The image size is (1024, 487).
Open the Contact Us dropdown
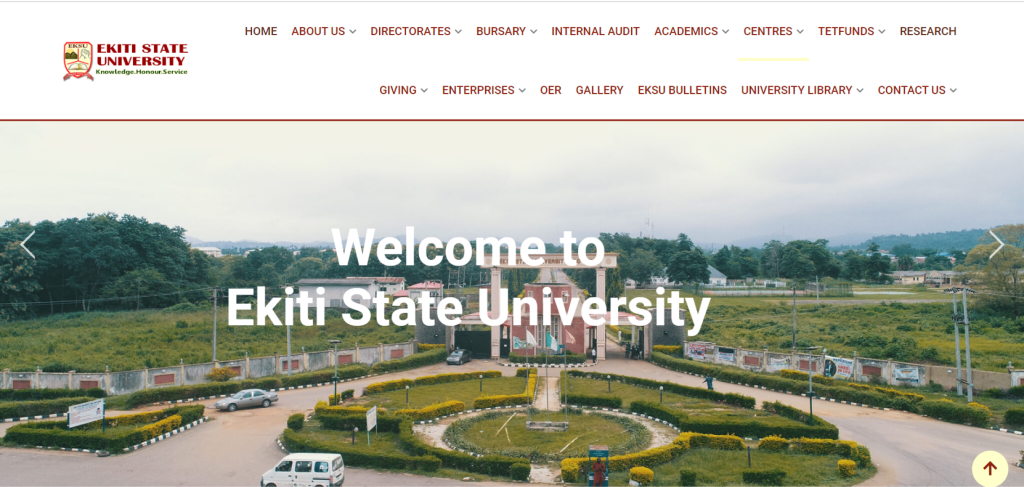(918, 90)
